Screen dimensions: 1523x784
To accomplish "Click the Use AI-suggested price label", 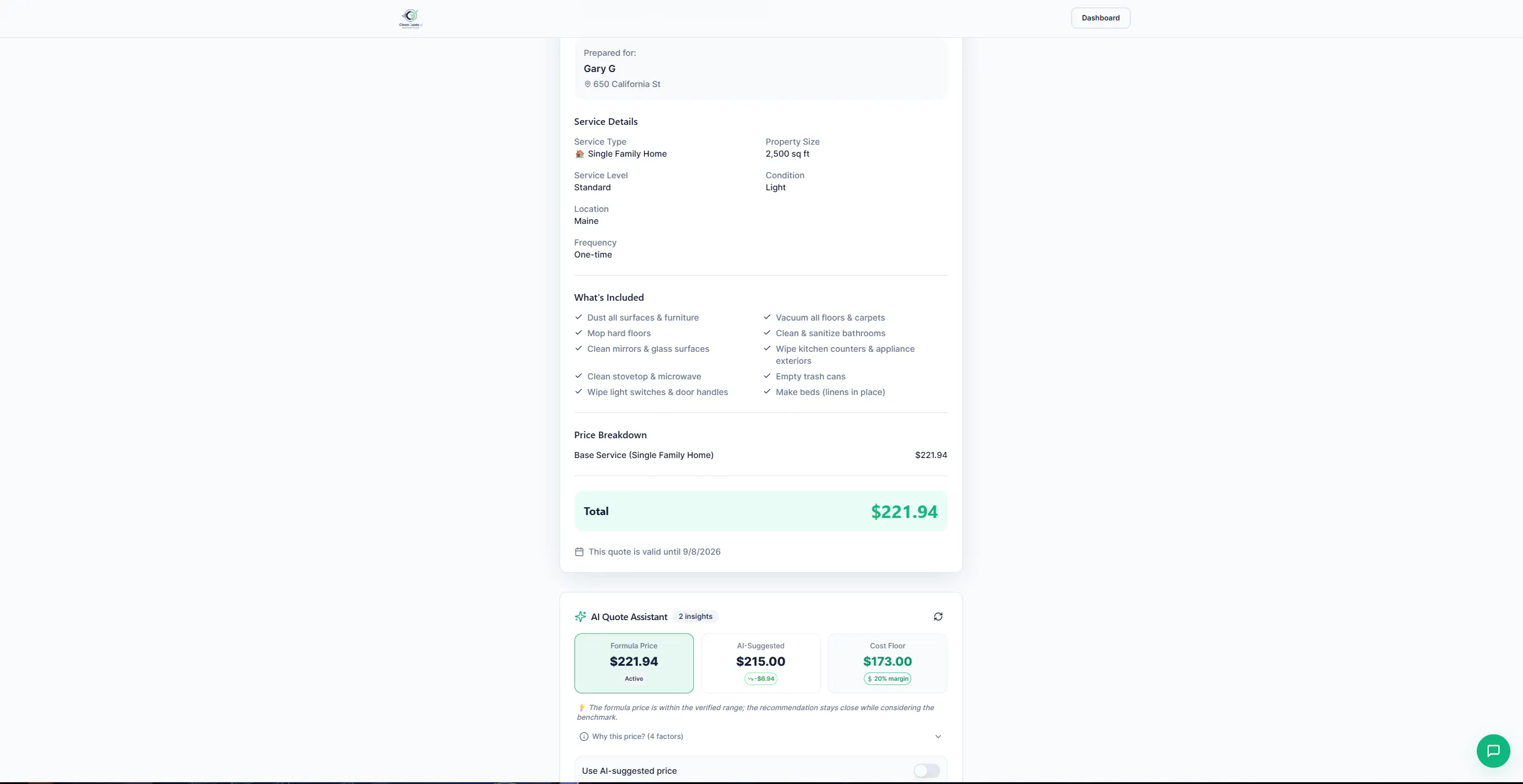I will [x=629, y=771].
